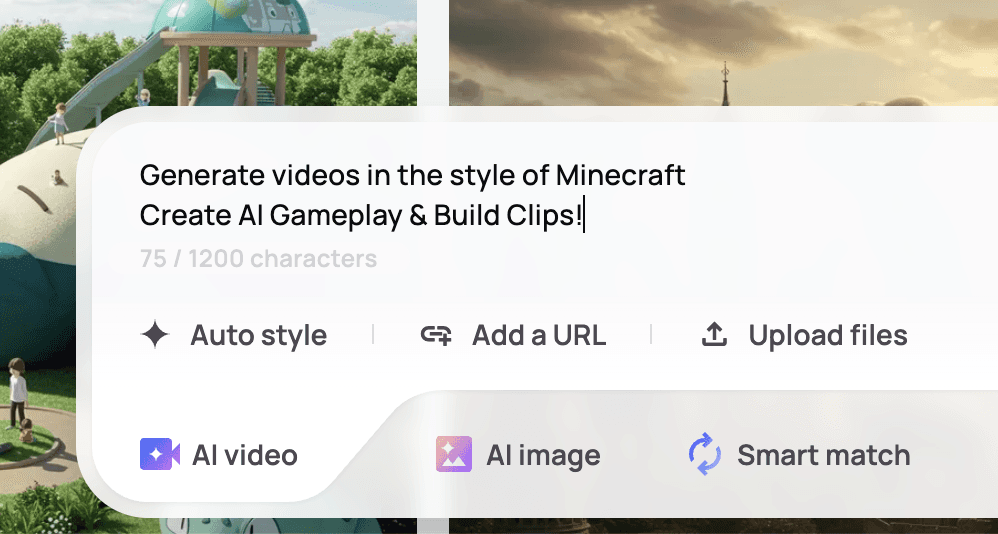Choose the Add a URL option
Image resolution: width=998 pixels, height=534 pixels.
coord(513,335)
